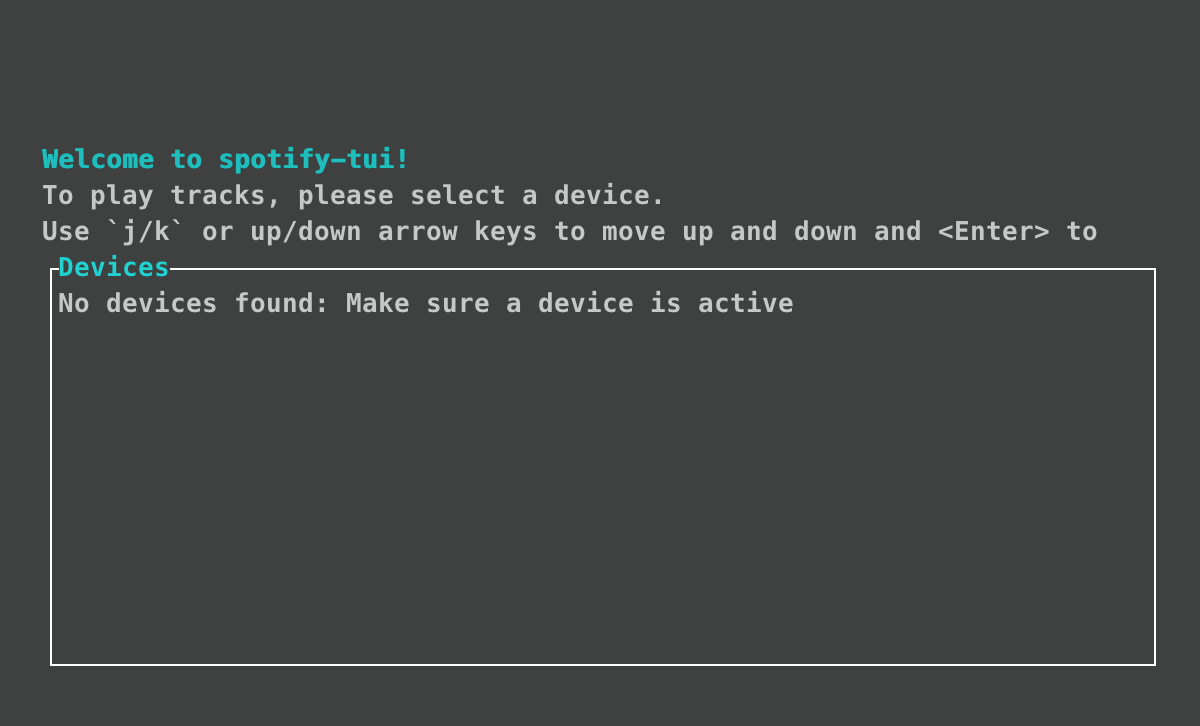The height and width of the screenshot is (726, 1200).
Task: Click the area below the Devices panel
Action: [600, 695]
